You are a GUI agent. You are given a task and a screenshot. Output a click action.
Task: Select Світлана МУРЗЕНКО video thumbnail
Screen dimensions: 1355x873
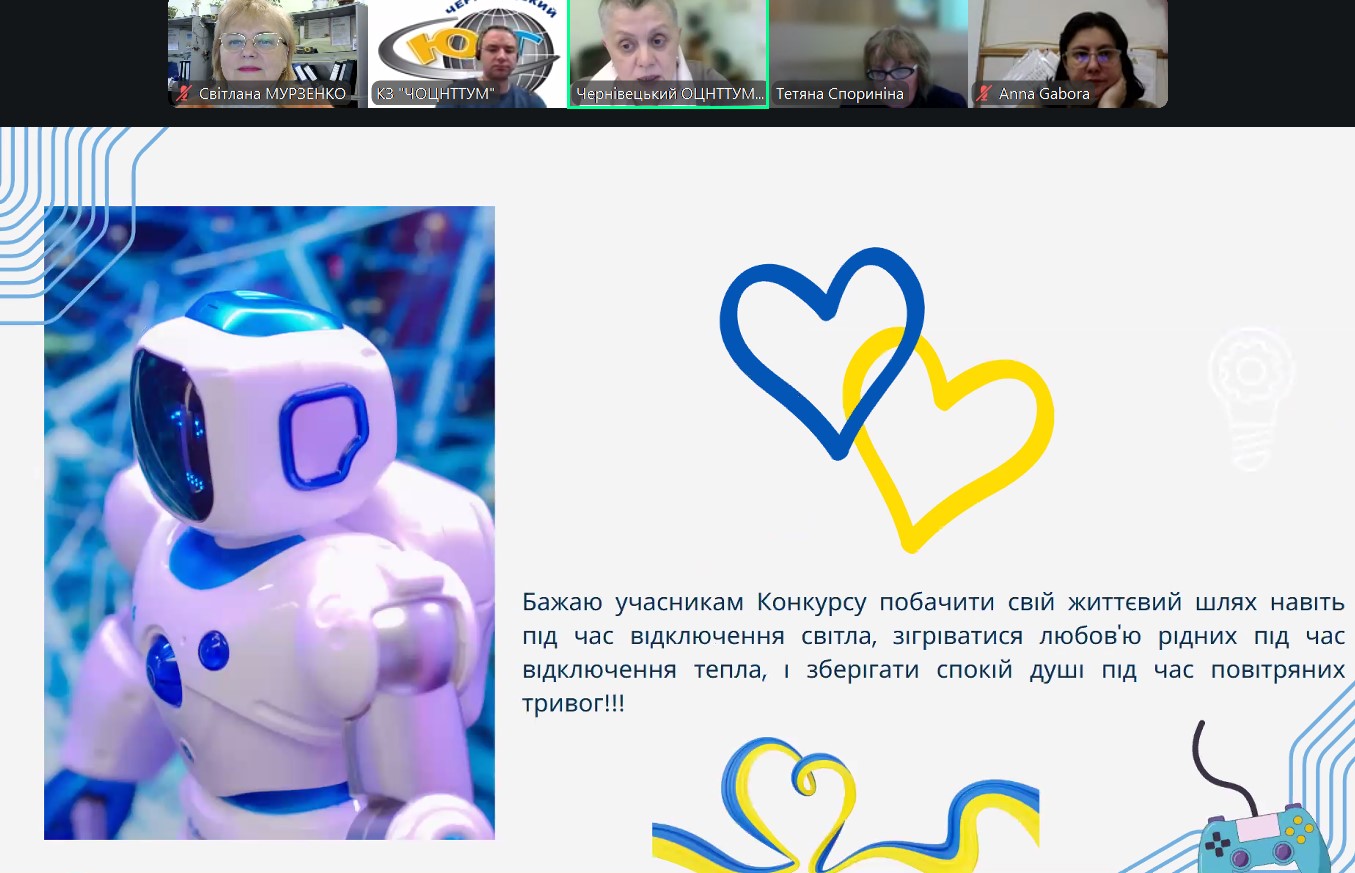click(267, 45)
